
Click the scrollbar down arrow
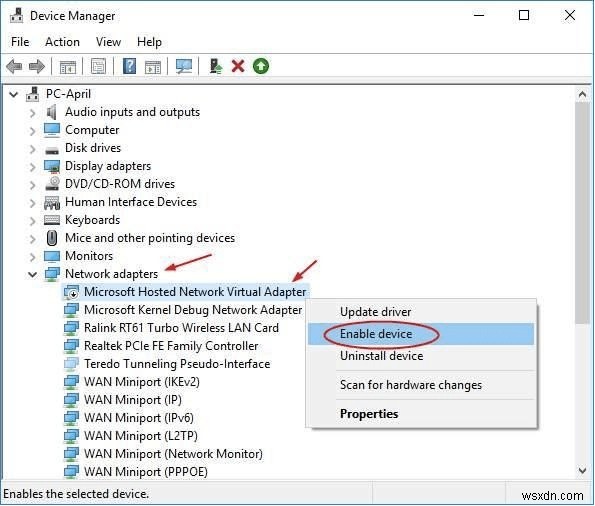click(x=582, y=471)
